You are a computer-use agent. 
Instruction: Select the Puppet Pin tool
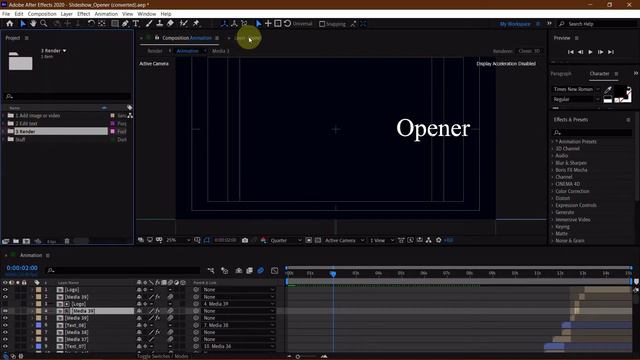click(x=196, y=24)
